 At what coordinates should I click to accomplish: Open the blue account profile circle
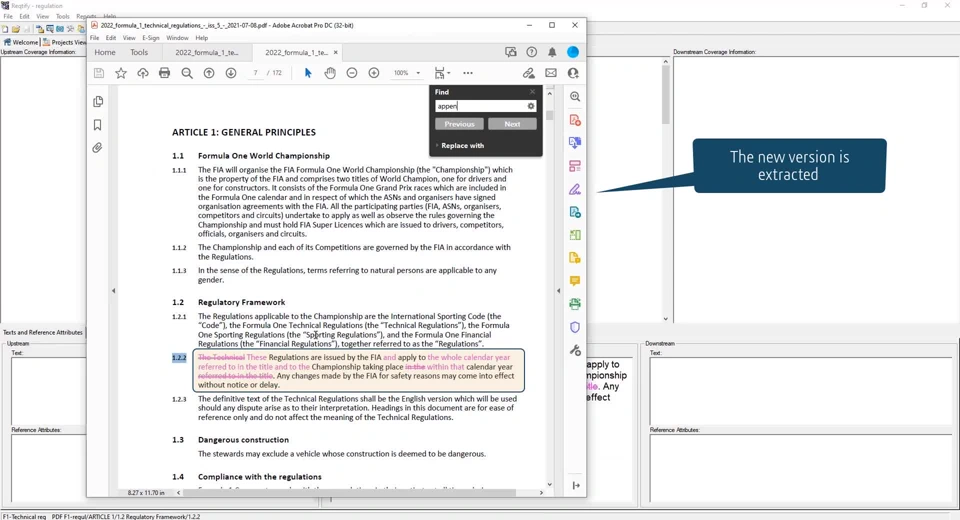click(573, 52)
